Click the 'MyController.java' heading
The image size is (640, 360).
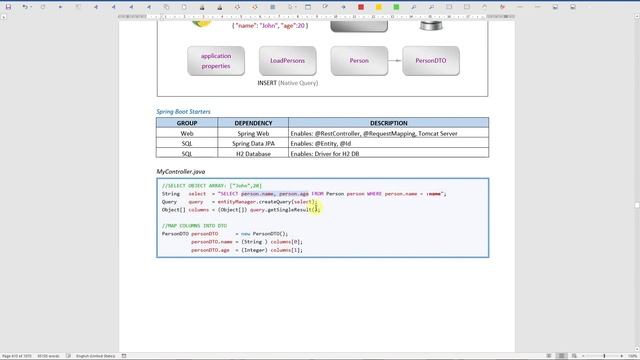tap(181, 172)
